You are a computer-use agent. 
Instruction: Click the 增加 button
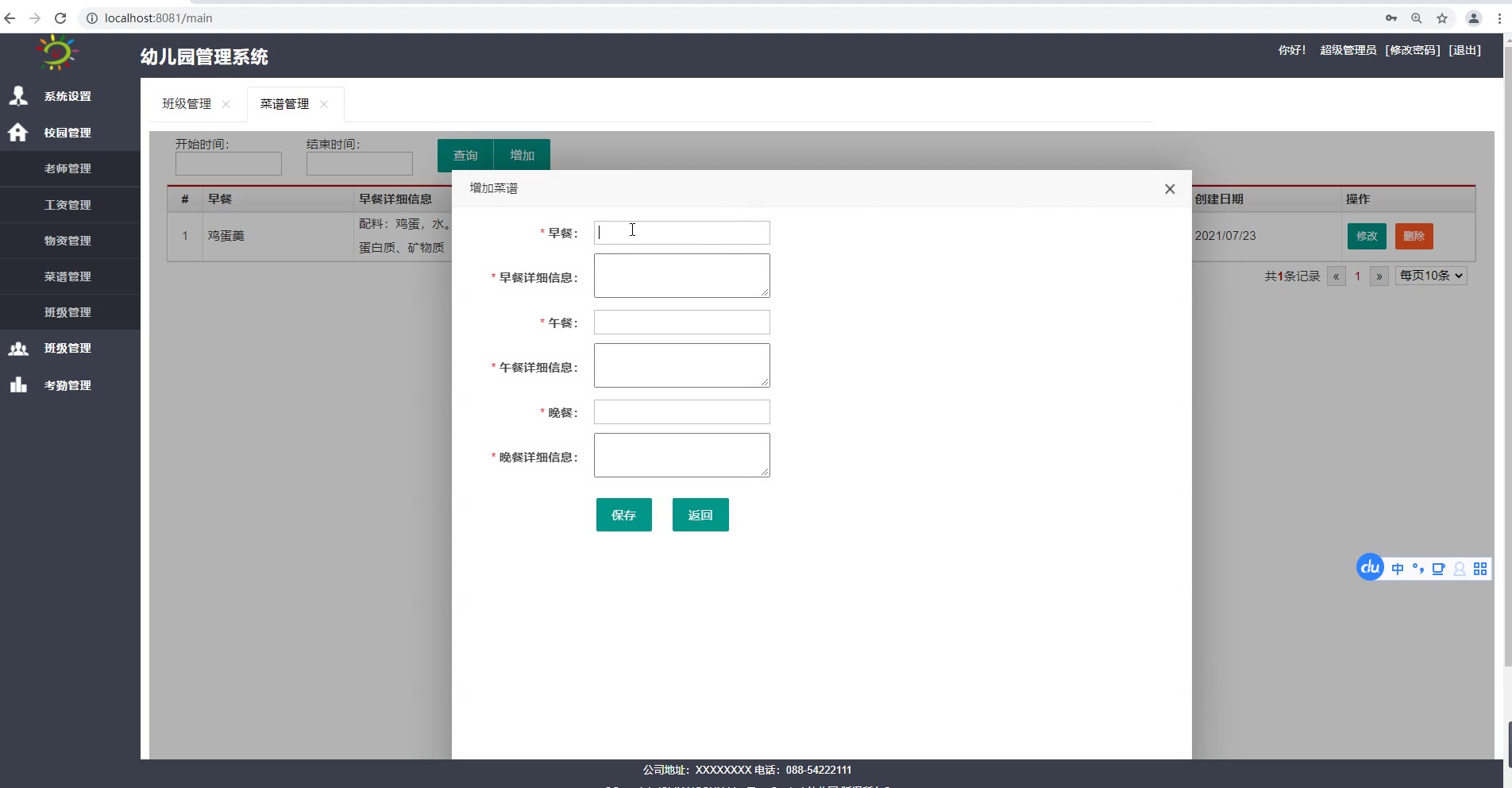tap(522, 156)
